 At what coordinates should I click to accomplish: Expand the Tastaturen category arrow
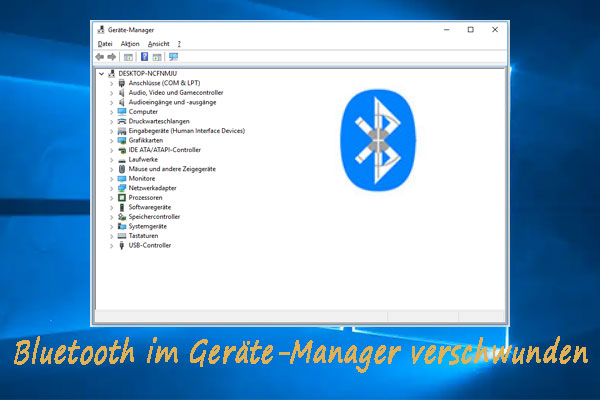[x=111, y=236]
